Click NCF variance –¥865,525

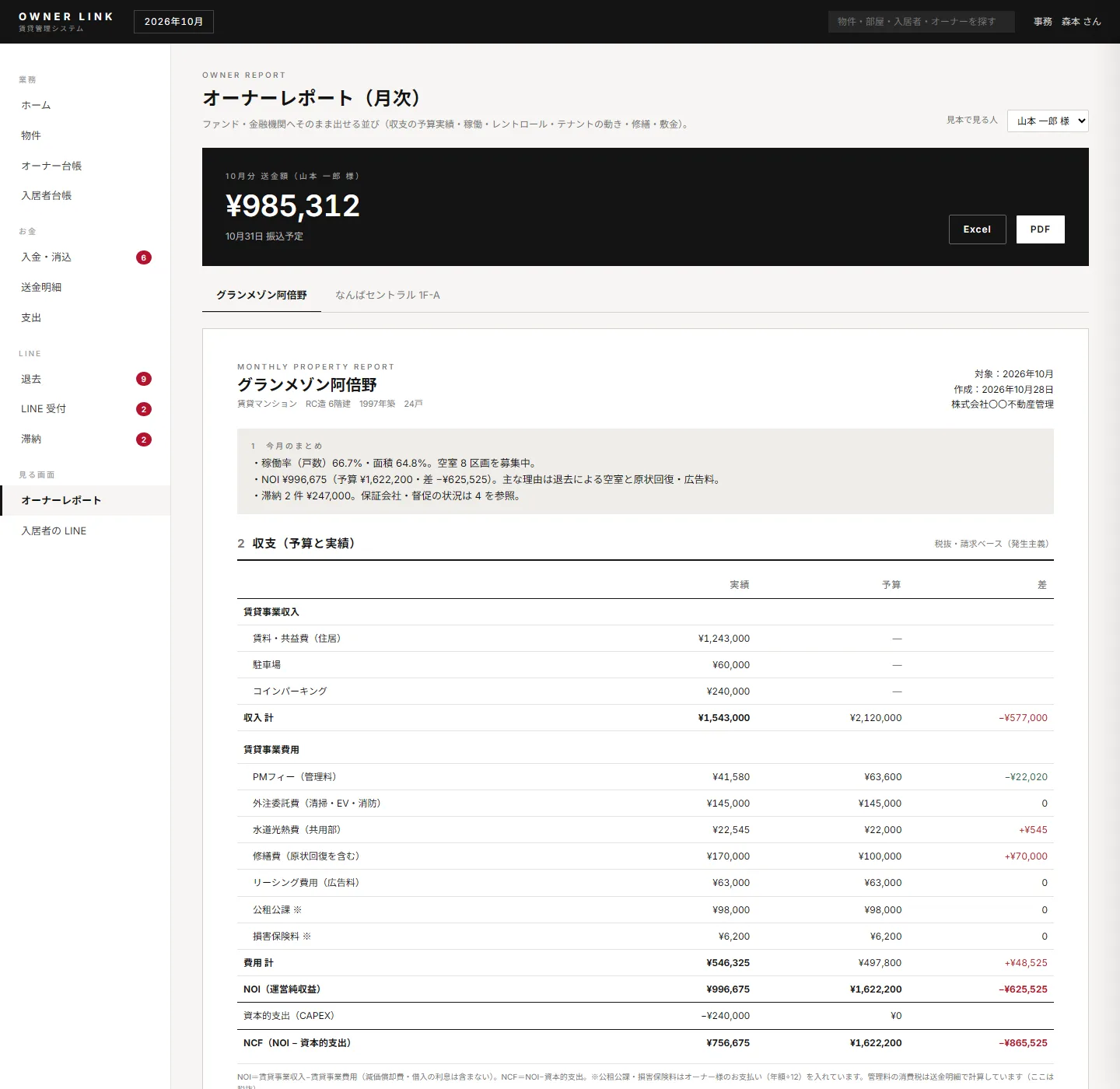pos(1023,1043)
